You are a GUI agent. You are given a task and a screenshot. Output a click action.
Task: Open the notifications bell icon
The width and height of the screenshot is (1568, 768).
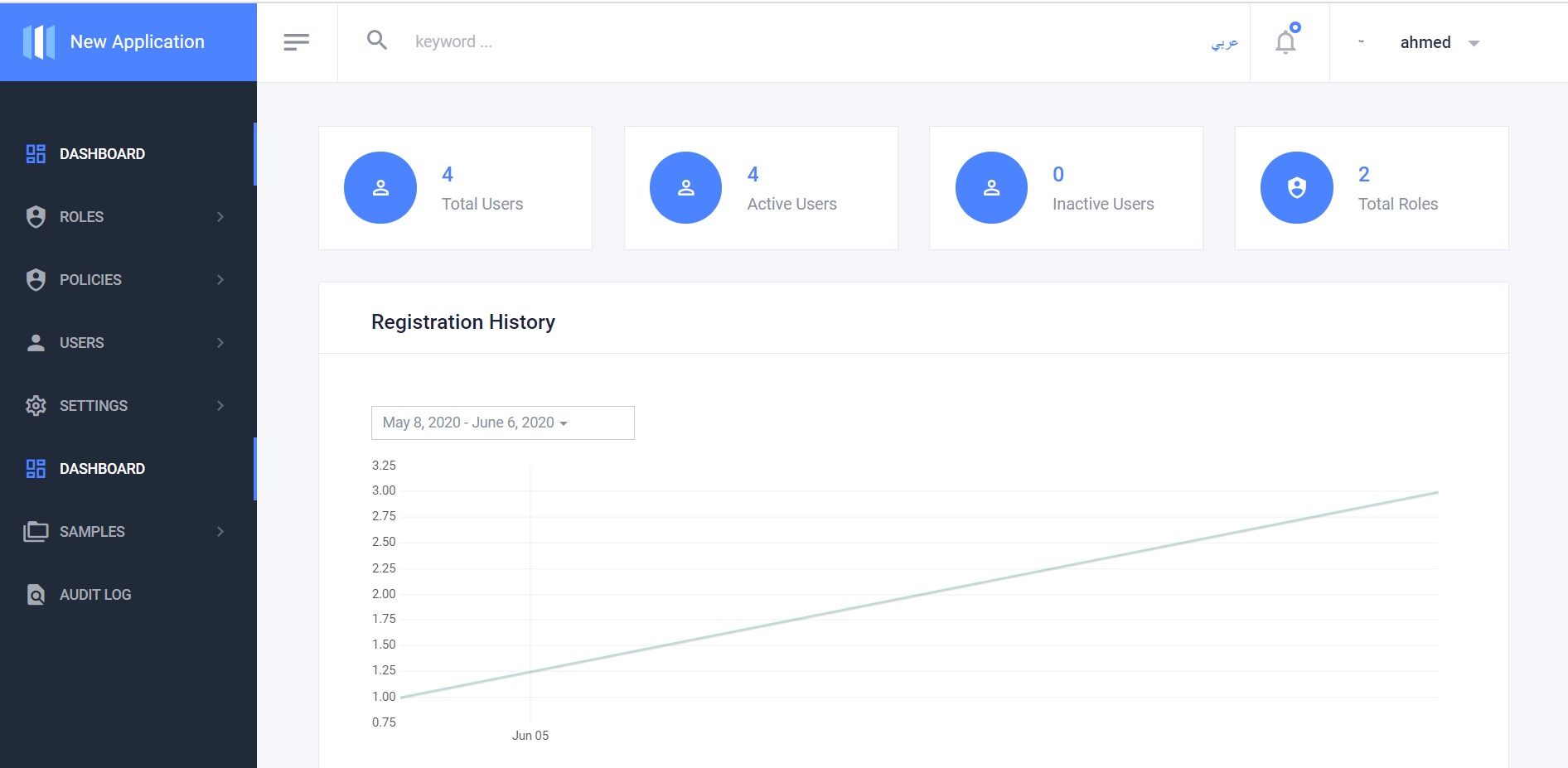click(x=1286, y=41)
